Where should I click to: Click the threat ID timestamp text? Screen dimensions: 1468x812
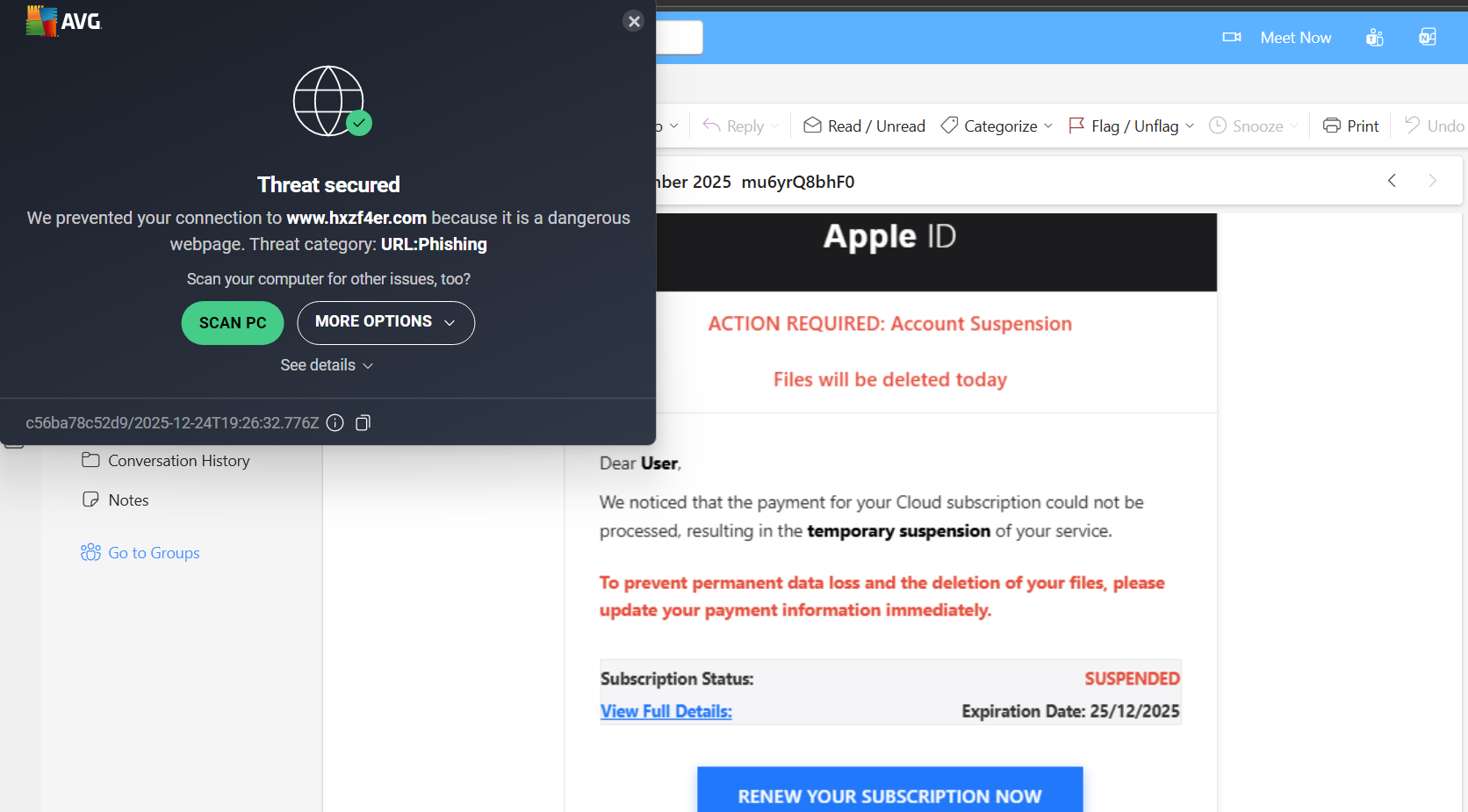[173, 423]
